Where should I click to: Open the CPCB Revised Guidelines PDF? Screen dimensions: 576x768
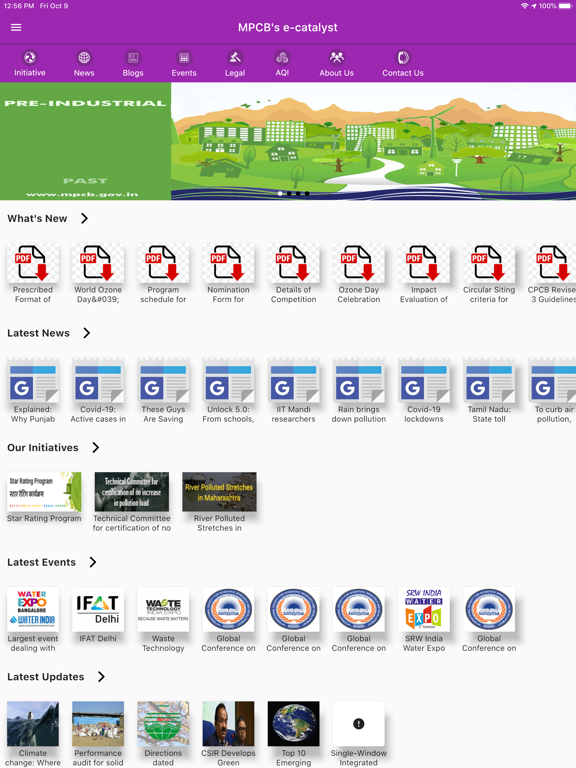pyautogui.click(x=552, y=263)
